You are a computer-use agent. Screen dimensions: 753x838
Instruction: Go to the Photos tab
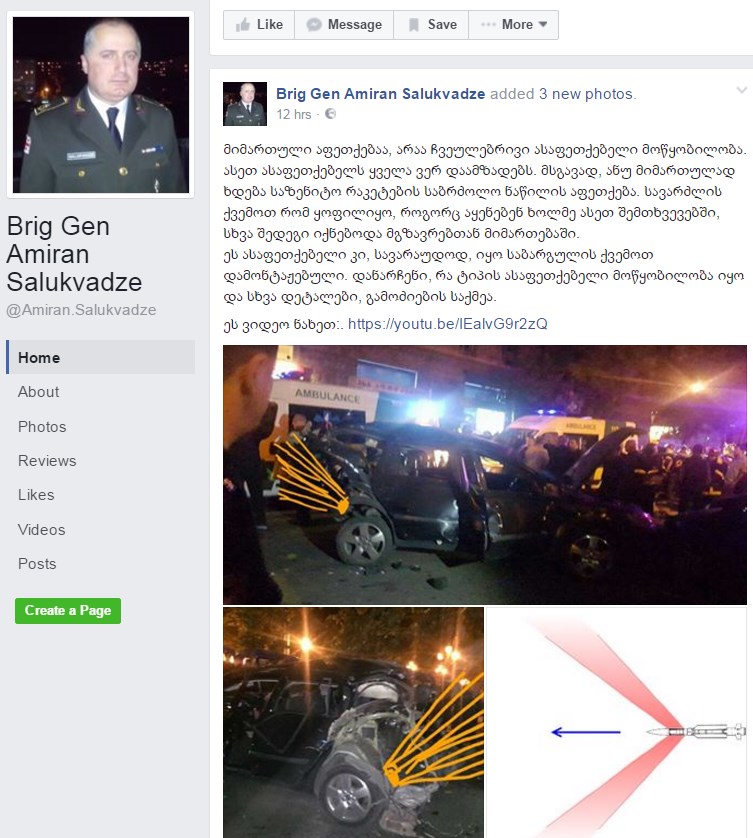[42, 426]
